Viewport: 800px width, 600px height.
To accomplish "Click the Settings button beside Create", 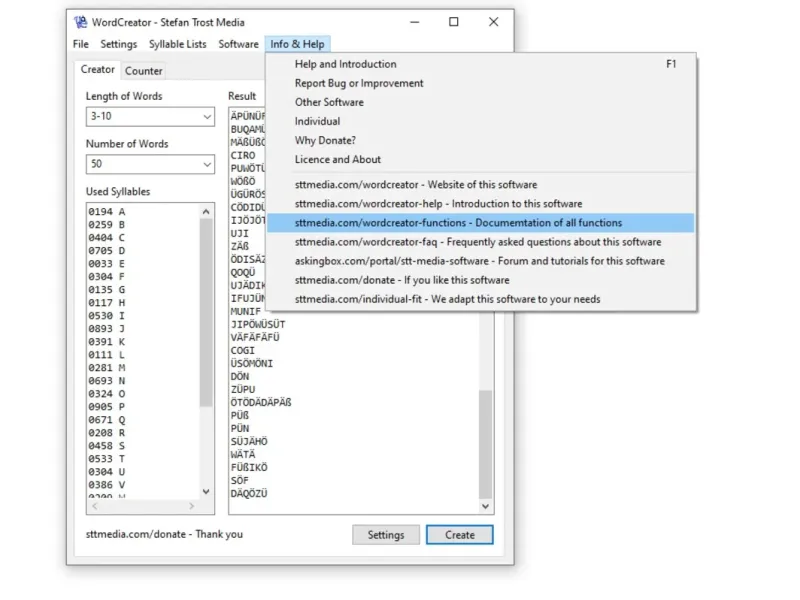I will (x=386, y=535).
